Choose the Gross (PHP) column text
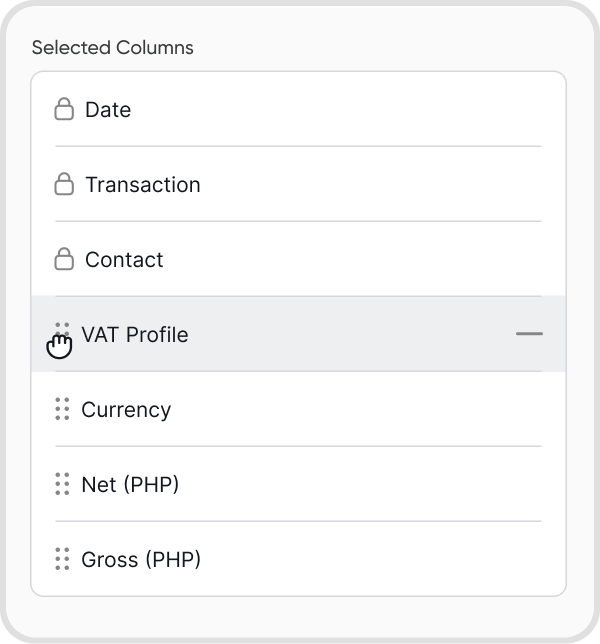This screenshot has height=644, width=600. (x=141, y=560)
